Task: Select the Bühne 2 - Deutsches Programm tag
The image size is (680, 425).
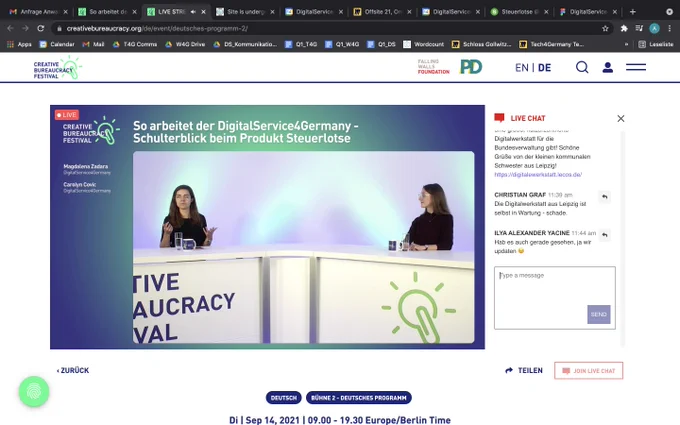Action: (359, 398)
